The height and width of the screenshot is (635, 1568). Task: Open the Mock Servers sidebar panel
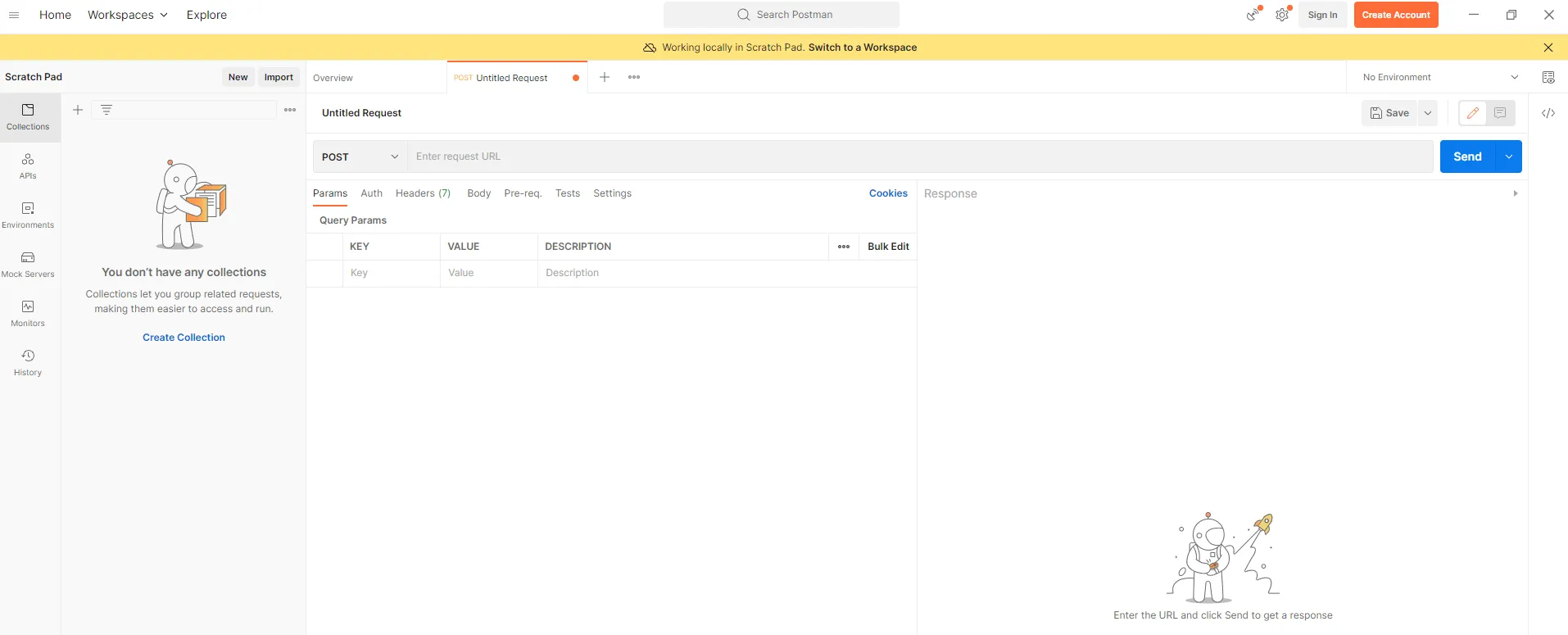pyautogui.click(x=28, y=265)
